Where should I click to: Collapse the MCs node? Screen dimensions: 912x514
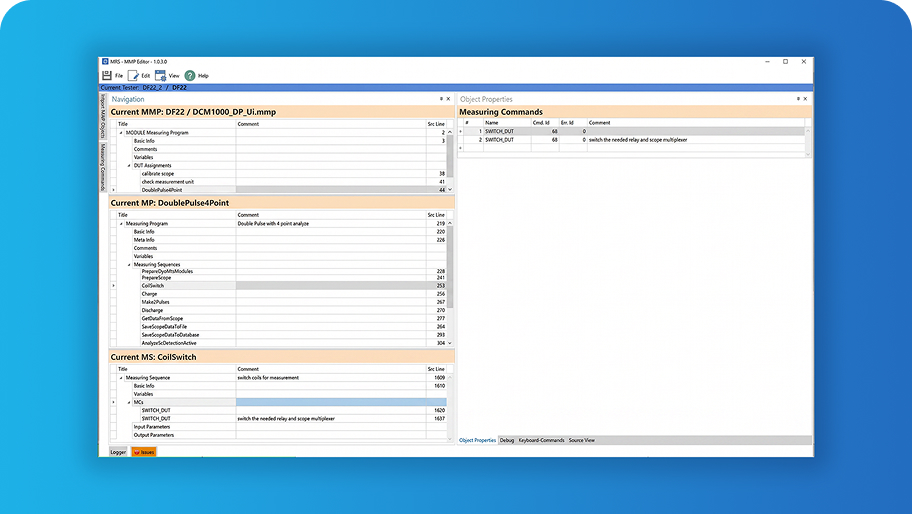129,402
